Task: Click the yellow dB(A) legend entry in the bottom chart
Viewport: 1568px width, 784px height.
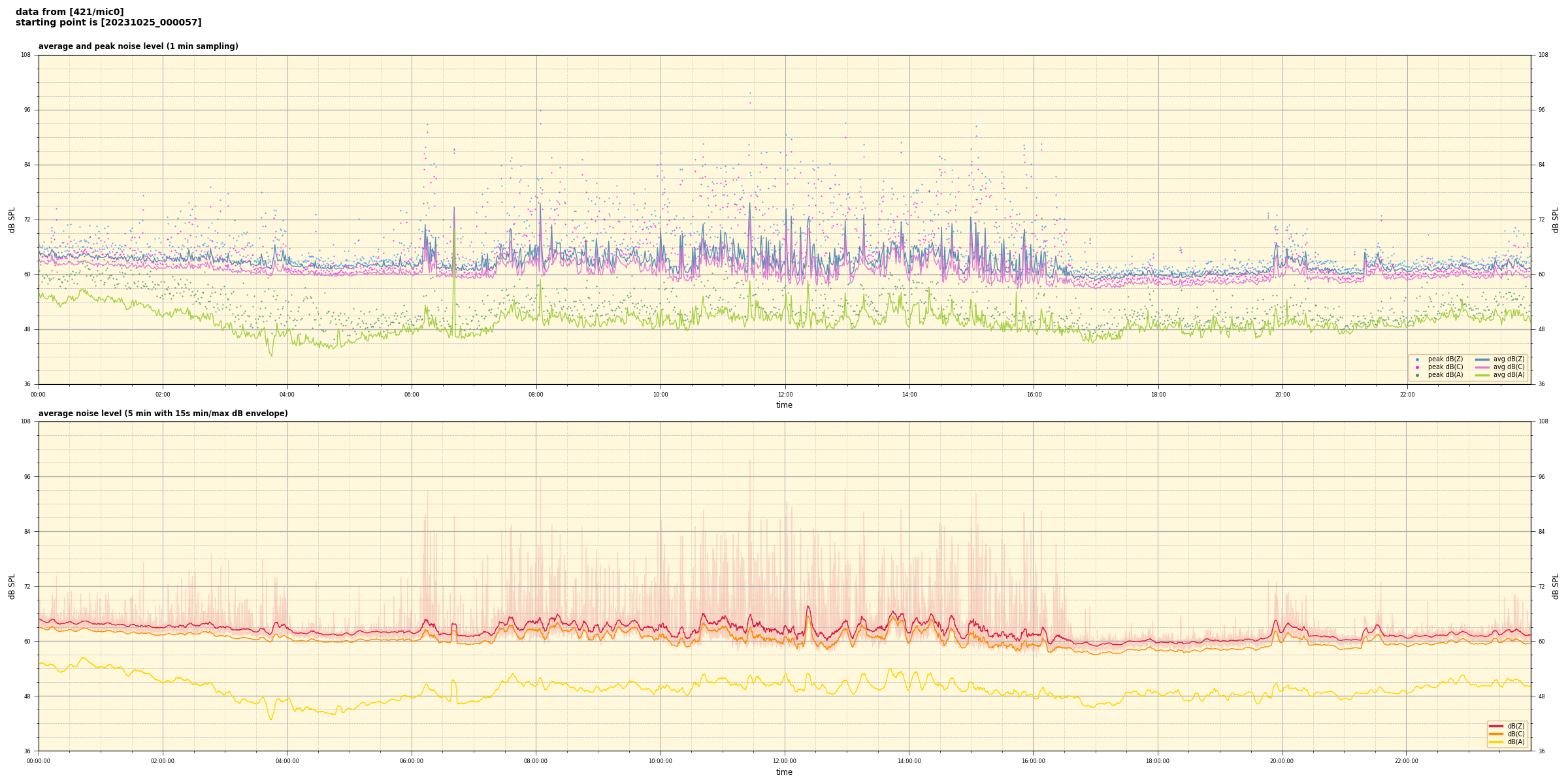Action: click(1496, 742)
